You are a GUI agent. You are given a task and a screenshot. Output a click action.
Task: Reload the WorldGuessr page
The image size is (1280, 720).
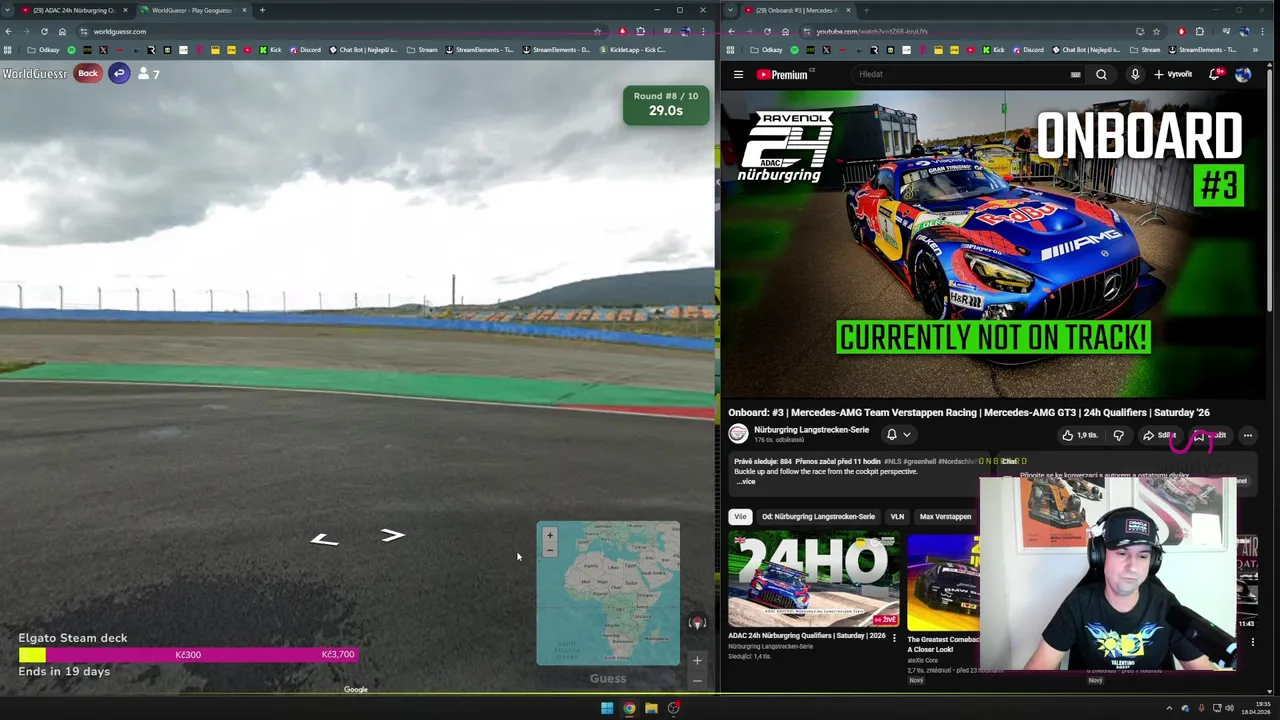[x=44, y=31]
